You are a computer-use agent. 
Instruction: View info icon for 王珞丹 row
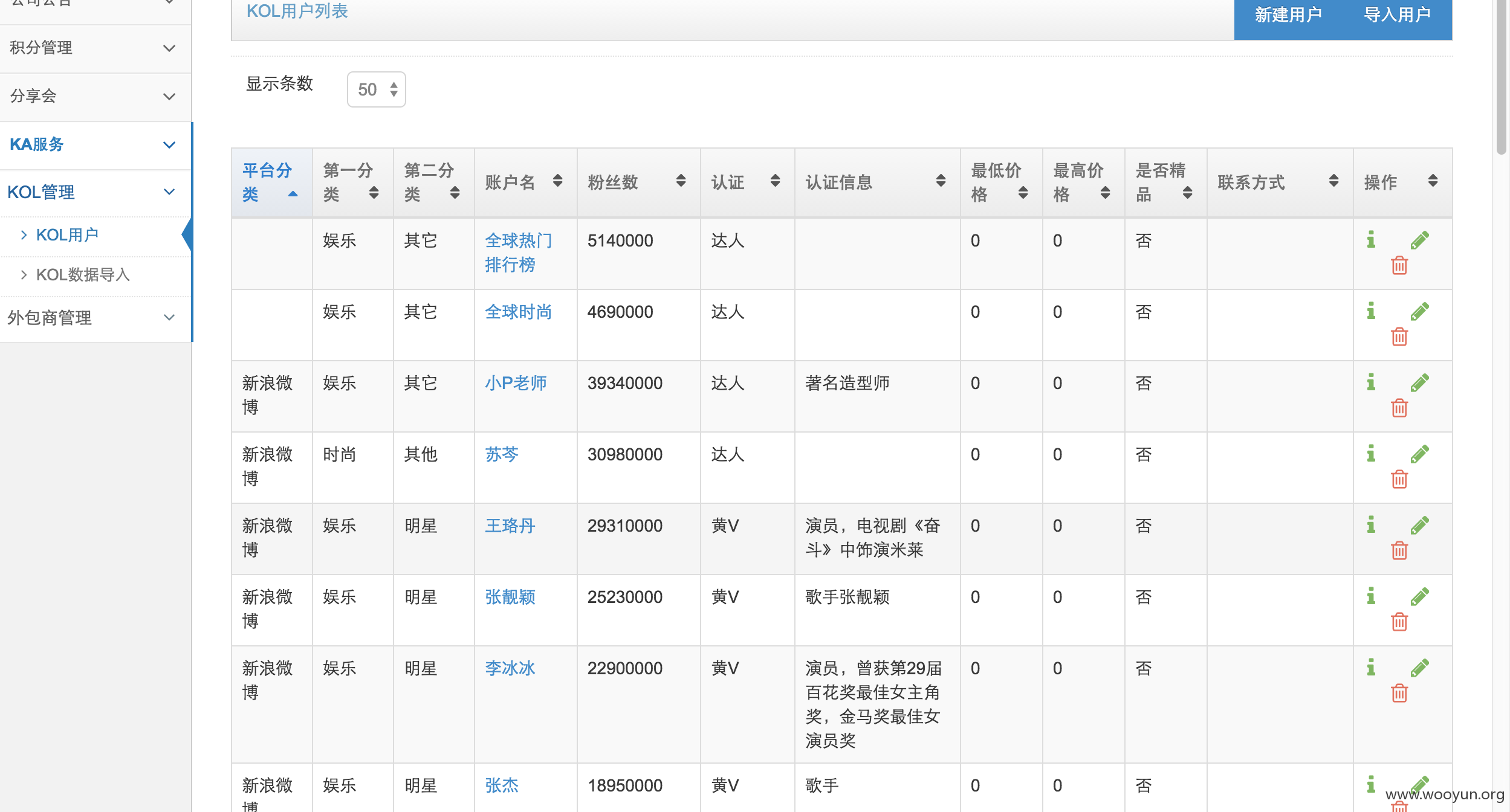point(1371,525)
